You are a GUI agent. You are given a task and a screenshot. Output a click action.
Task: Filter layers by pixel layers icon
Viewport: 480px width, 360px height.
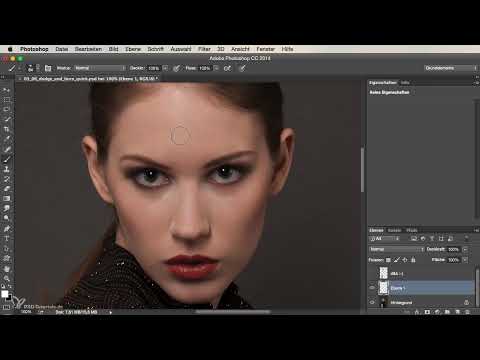coord(414,239)
